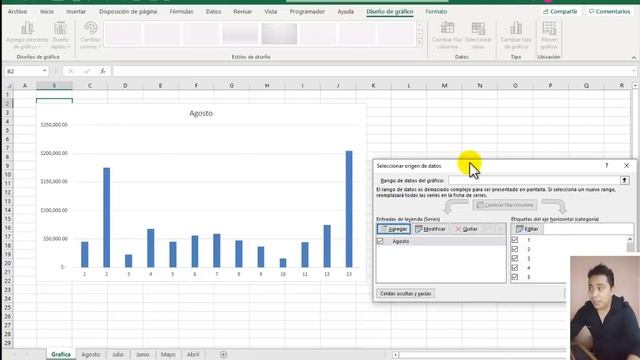Open the Archivo menu
640x360 pixels.
(17, 11)
